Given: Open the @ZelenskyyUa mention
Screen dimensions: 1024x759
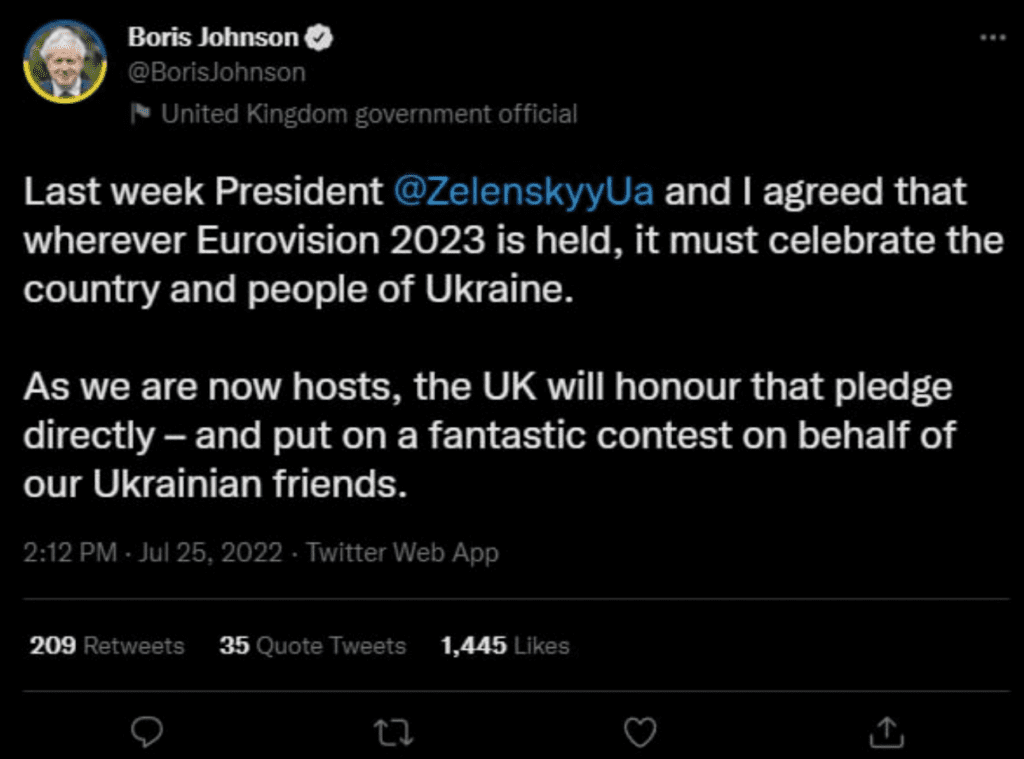Looking at the screenshot, I should coord(525,192).
